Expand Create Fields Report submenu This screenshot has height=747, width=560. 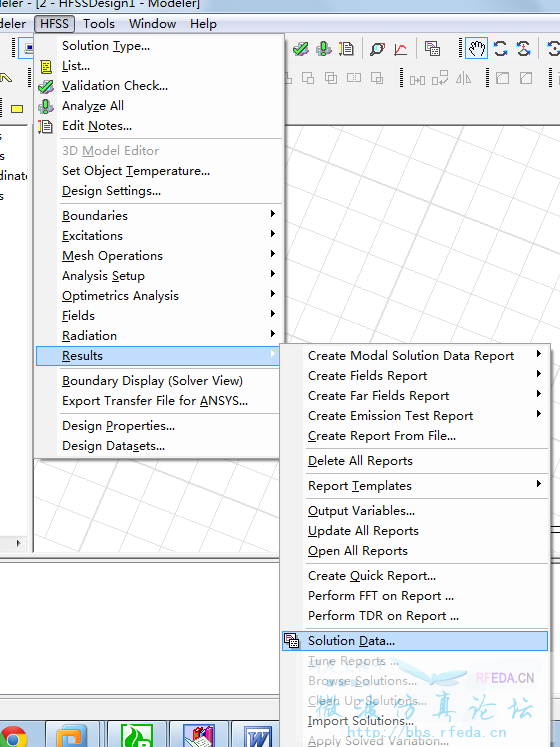pos(415,376)
